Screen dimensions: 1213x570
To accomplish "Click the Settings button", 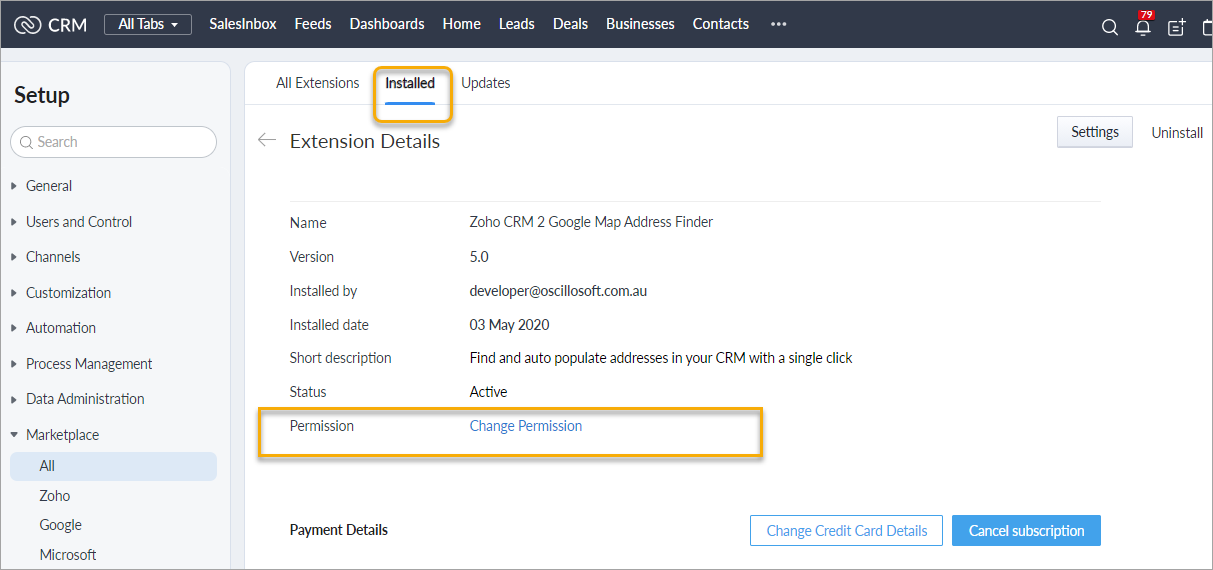I will (1095, 132).
